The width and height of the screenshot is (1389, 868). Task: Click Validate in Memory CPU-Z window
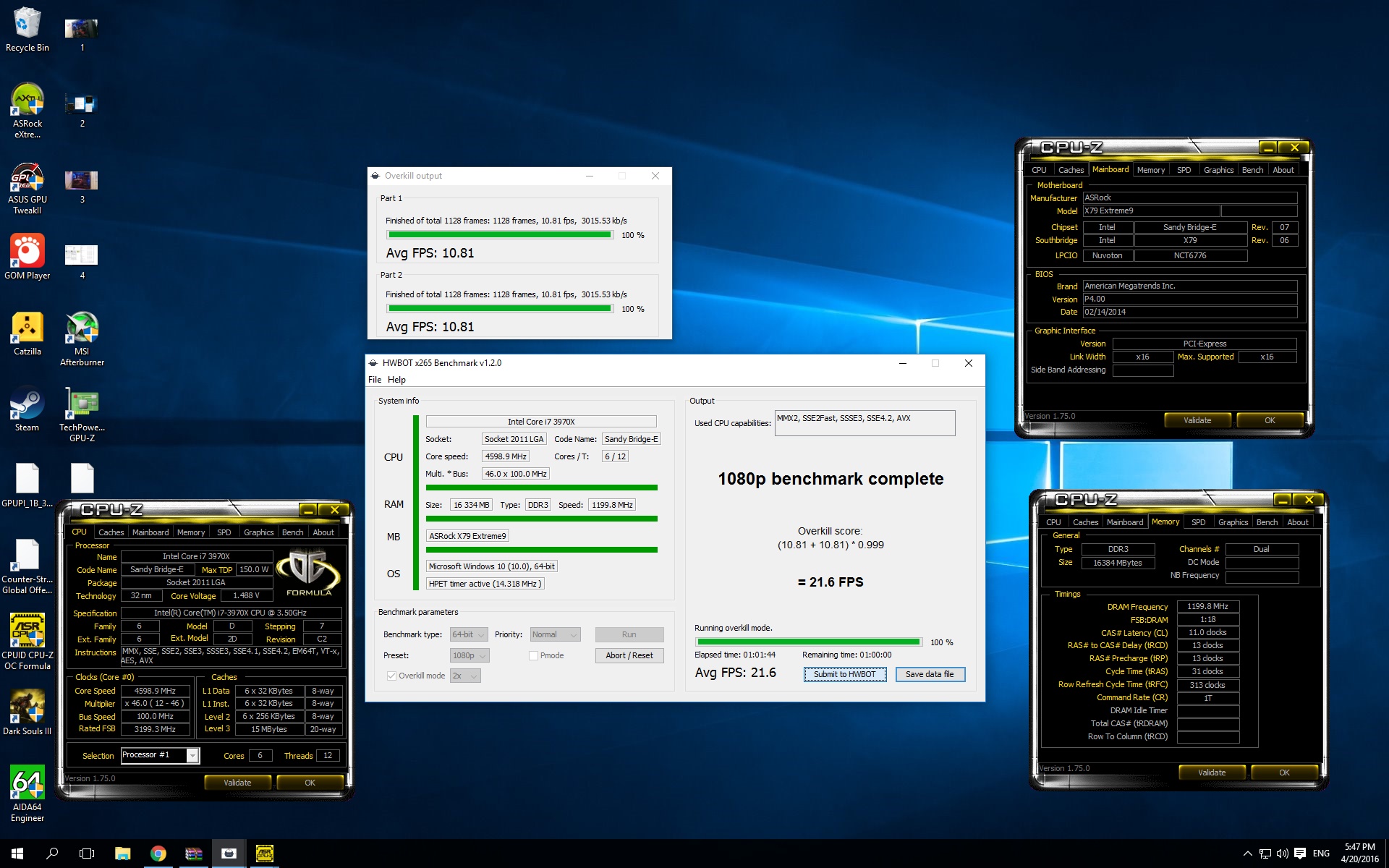1212,773
